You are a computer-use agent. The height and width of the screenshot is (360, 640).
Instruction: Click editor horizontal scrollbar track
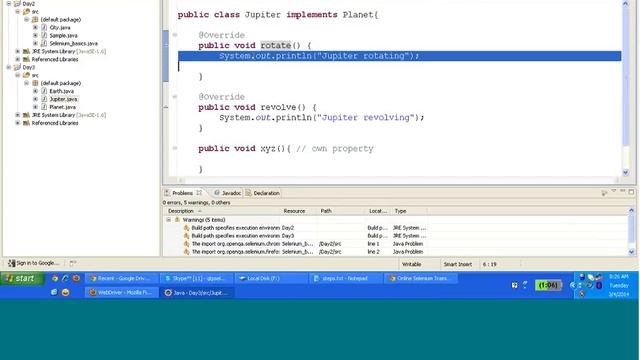(x=398, y=180)
